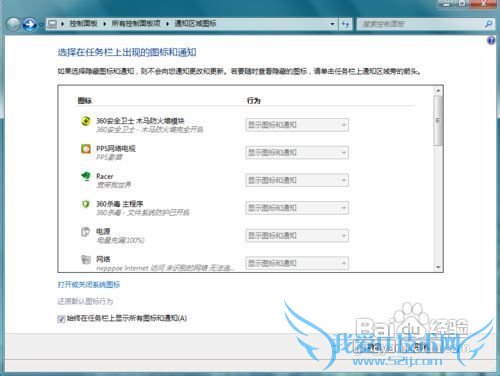This screenshot has width=500, height=376.
Task: Click the blue forward navigation arrow
Action: tap(30, 24)
